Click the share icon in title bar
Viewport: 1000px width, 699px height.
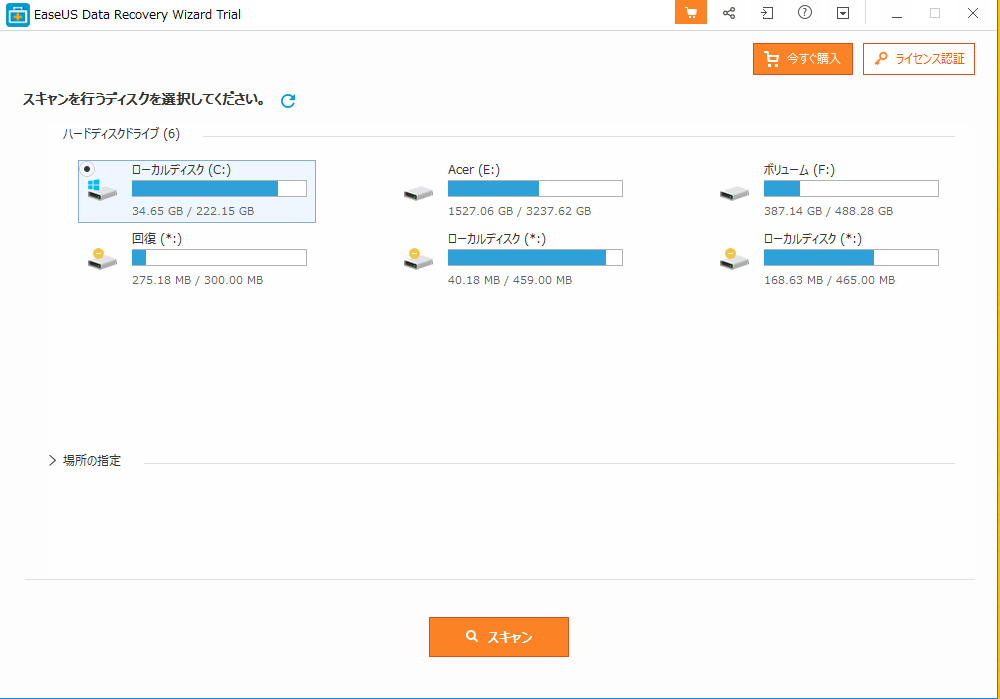pos(729,13)
